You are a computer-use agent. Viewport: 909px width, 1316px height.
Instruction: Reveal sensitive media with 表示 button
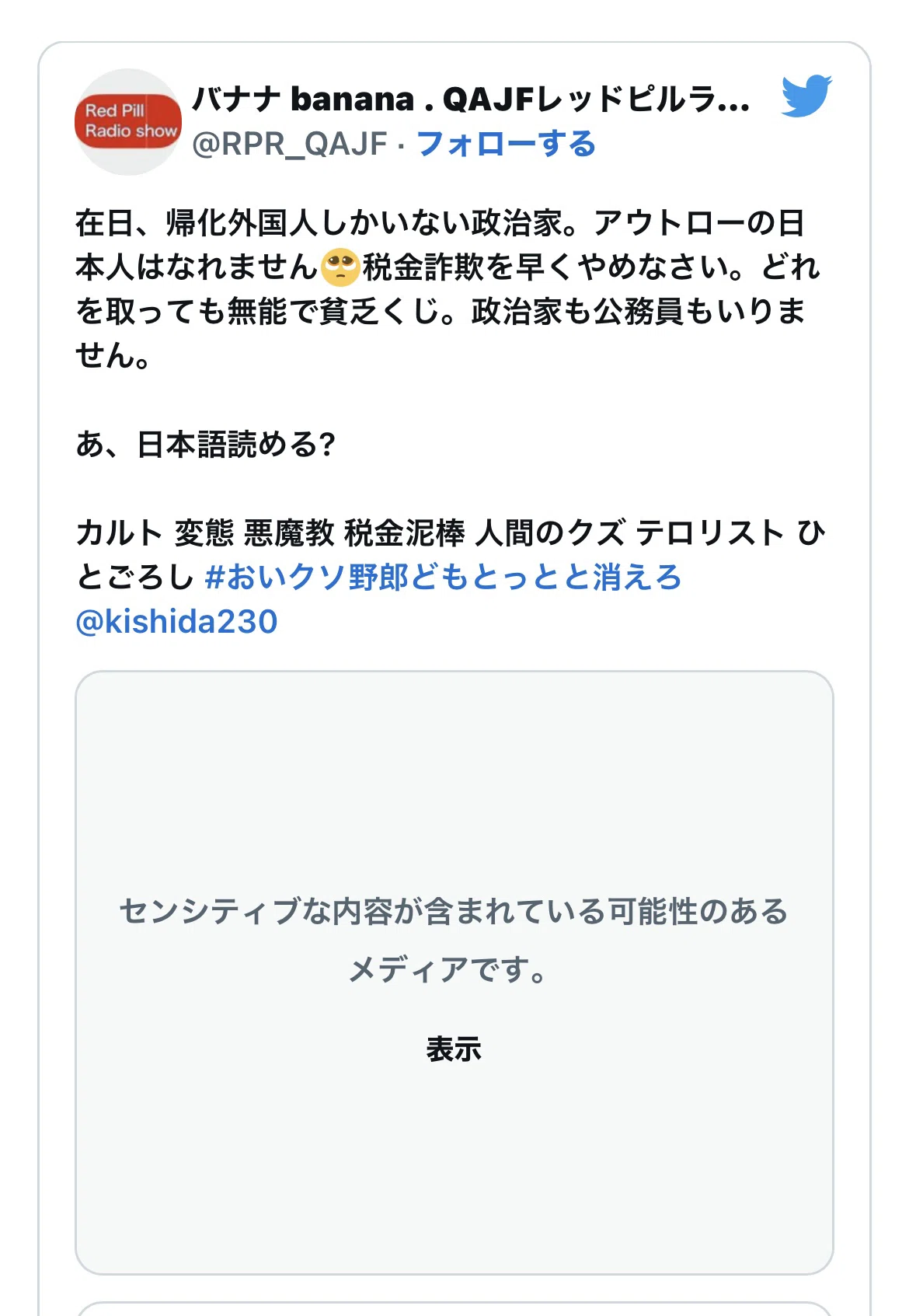click(454, 1049)
